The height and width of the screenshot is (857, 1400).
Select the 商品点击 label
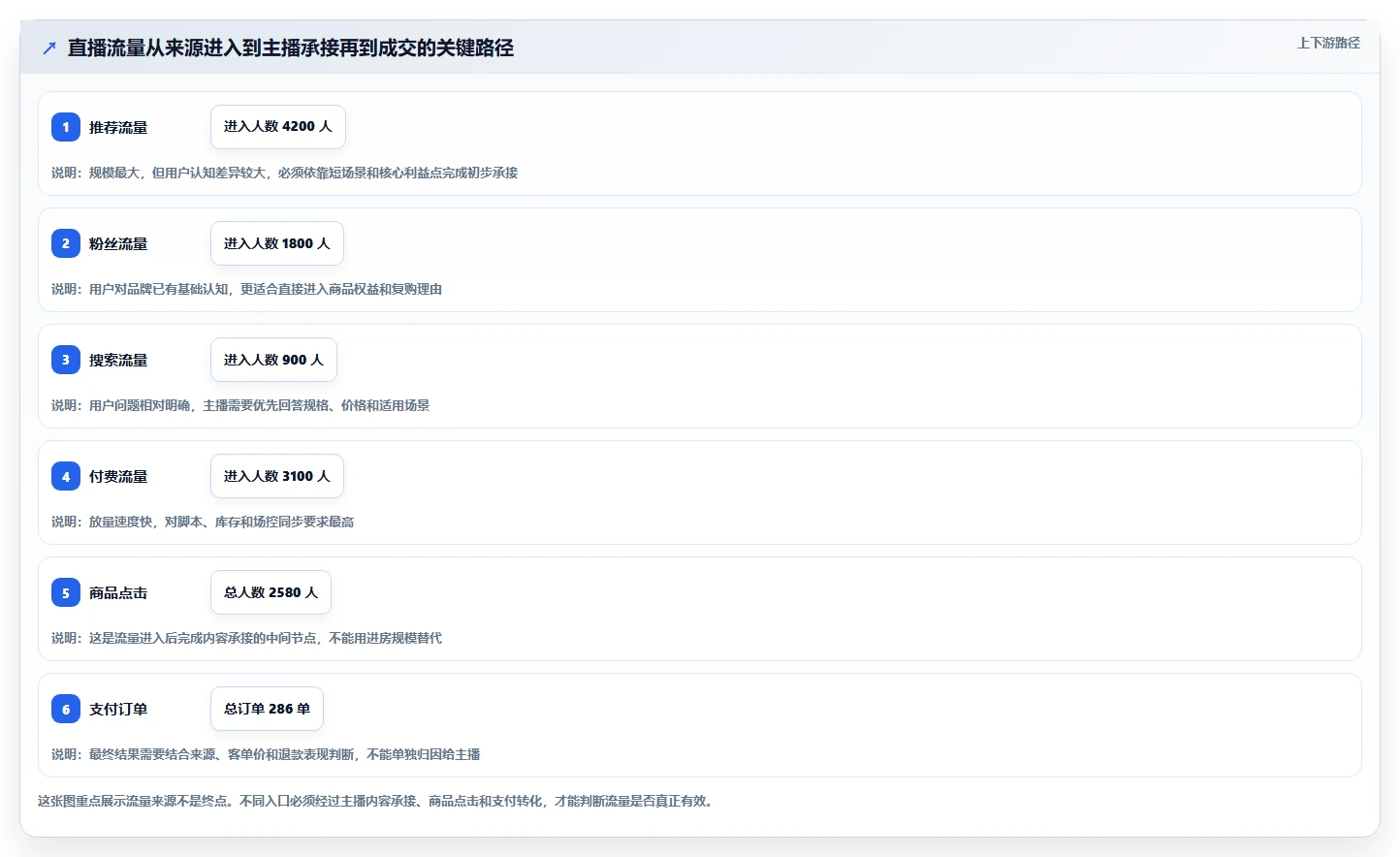click(118, 592)
